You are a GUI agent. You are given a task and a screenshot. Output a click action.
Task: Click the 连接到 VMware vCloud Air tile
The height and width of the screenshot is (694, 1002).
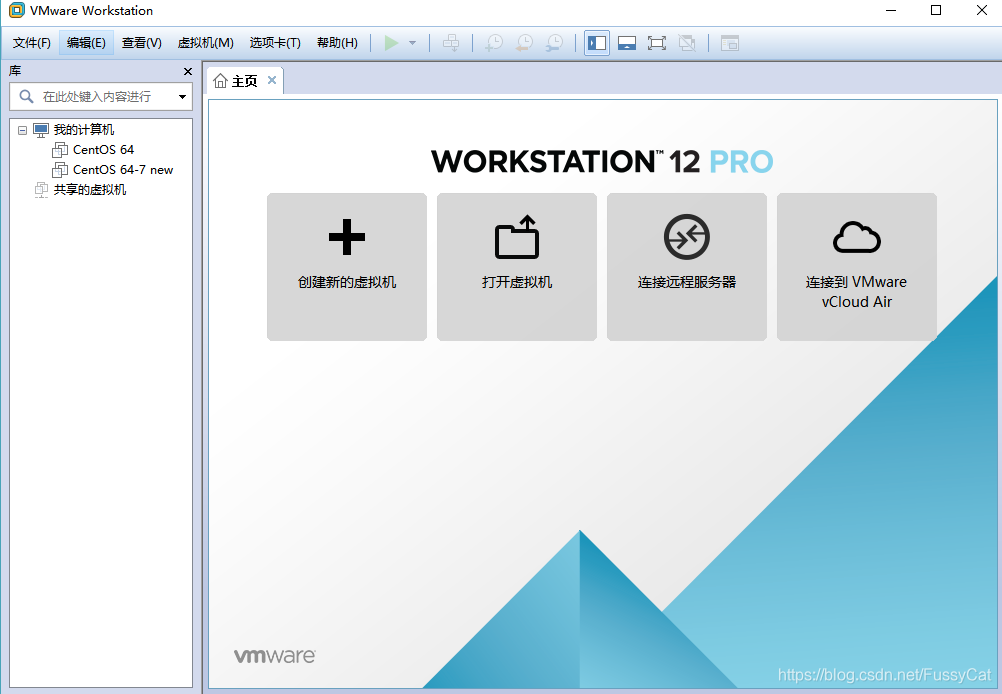click(857, 267)
